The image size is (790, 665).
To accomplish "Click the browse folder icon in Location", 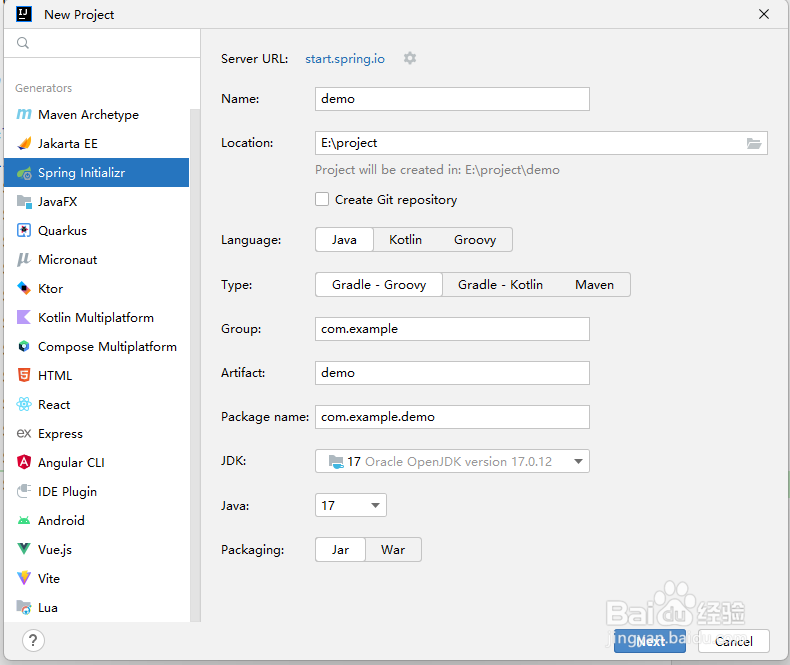I will pos(754,143).
